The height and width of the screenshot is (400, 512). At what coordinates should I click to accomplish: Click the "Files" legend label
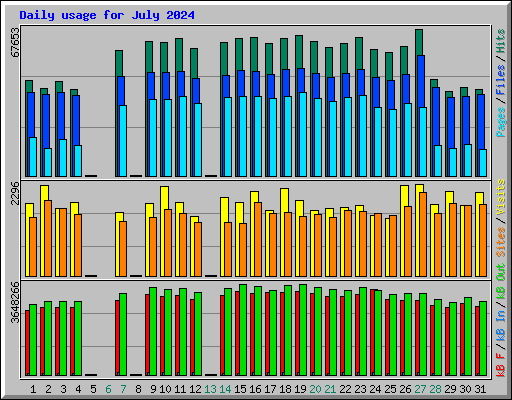click(x=501, y=80)
